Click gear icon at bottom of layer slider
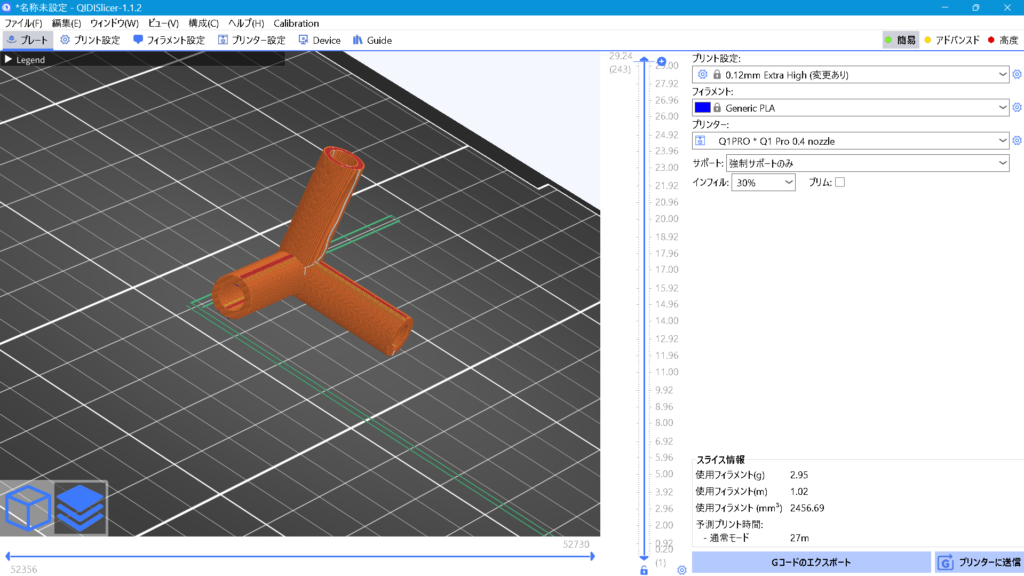 click(681, 570)
